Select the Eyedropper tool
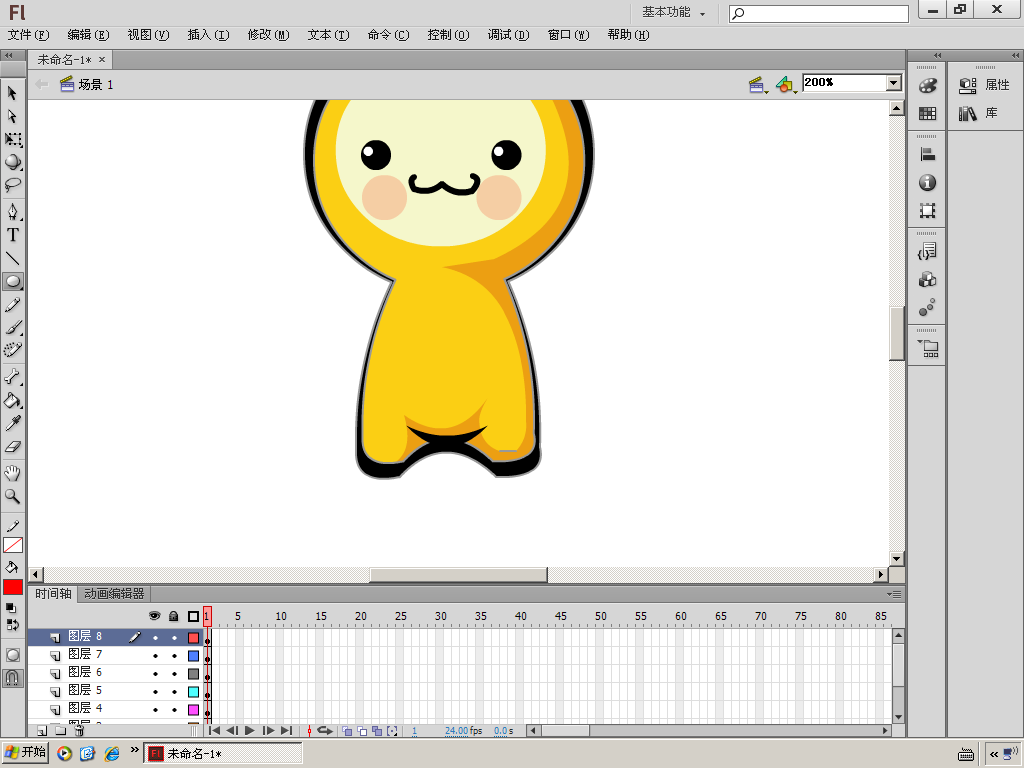Screen dimensions: 1024x768 (12, 423)
